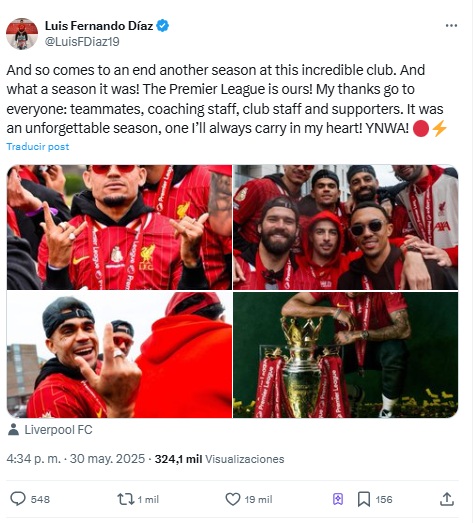The width and height of the screenshot is (474, 523).
Task: Open the Liverpool FC tagged account
Action: [x=58, y=430]
